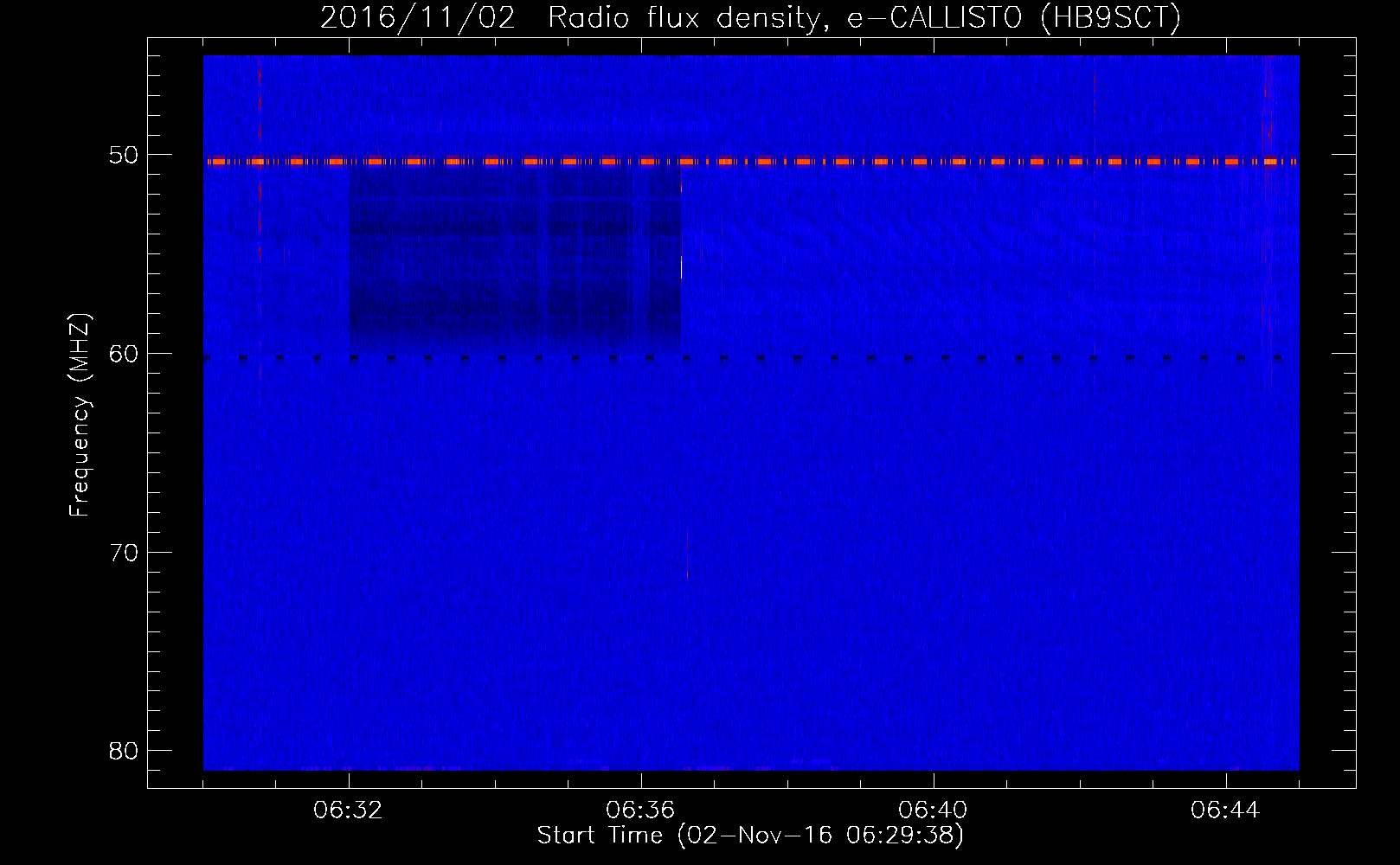The height and width of the screenshot is (865, 1400).
Task: Click the orange dashed interference line near 50 MHz
Action: click(x=751, y=162)
